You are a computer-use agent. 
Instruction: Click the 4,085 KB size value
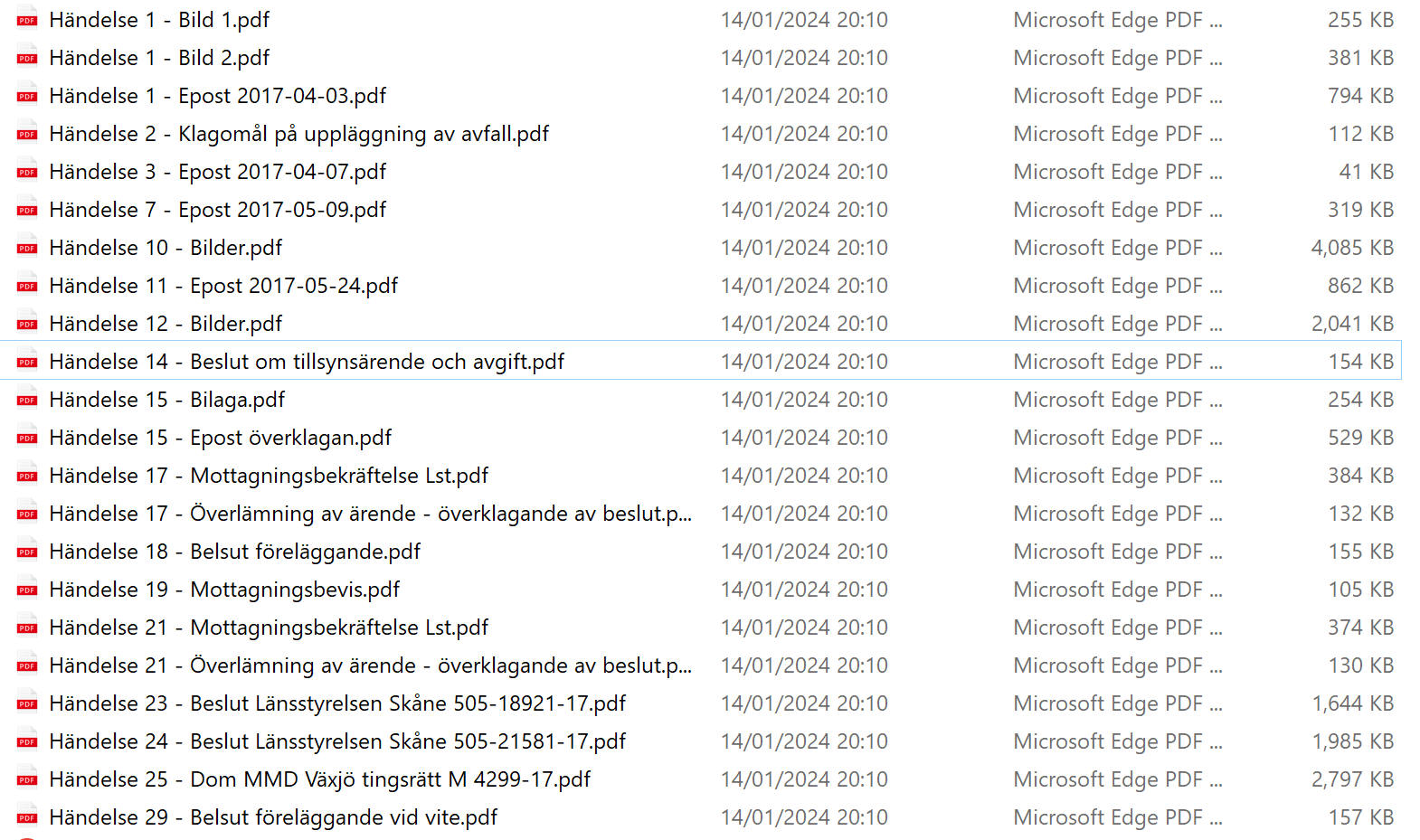(1352, 248)
